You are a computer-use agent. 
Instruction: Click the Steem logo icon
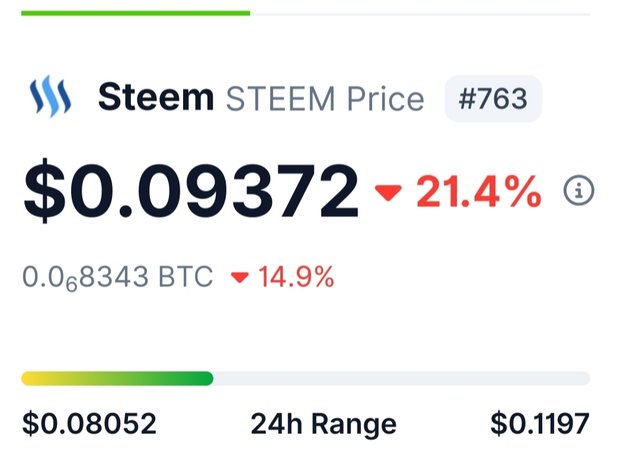tap(50, 98)
